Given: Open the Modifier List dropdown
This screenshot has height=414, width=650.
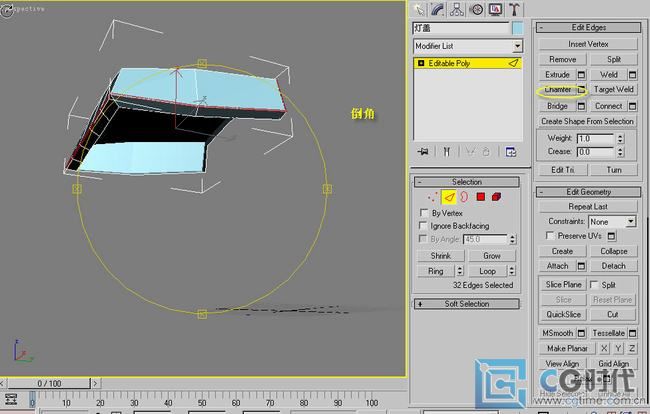Looking at the screenshot, I should click(x=517, y=46).
